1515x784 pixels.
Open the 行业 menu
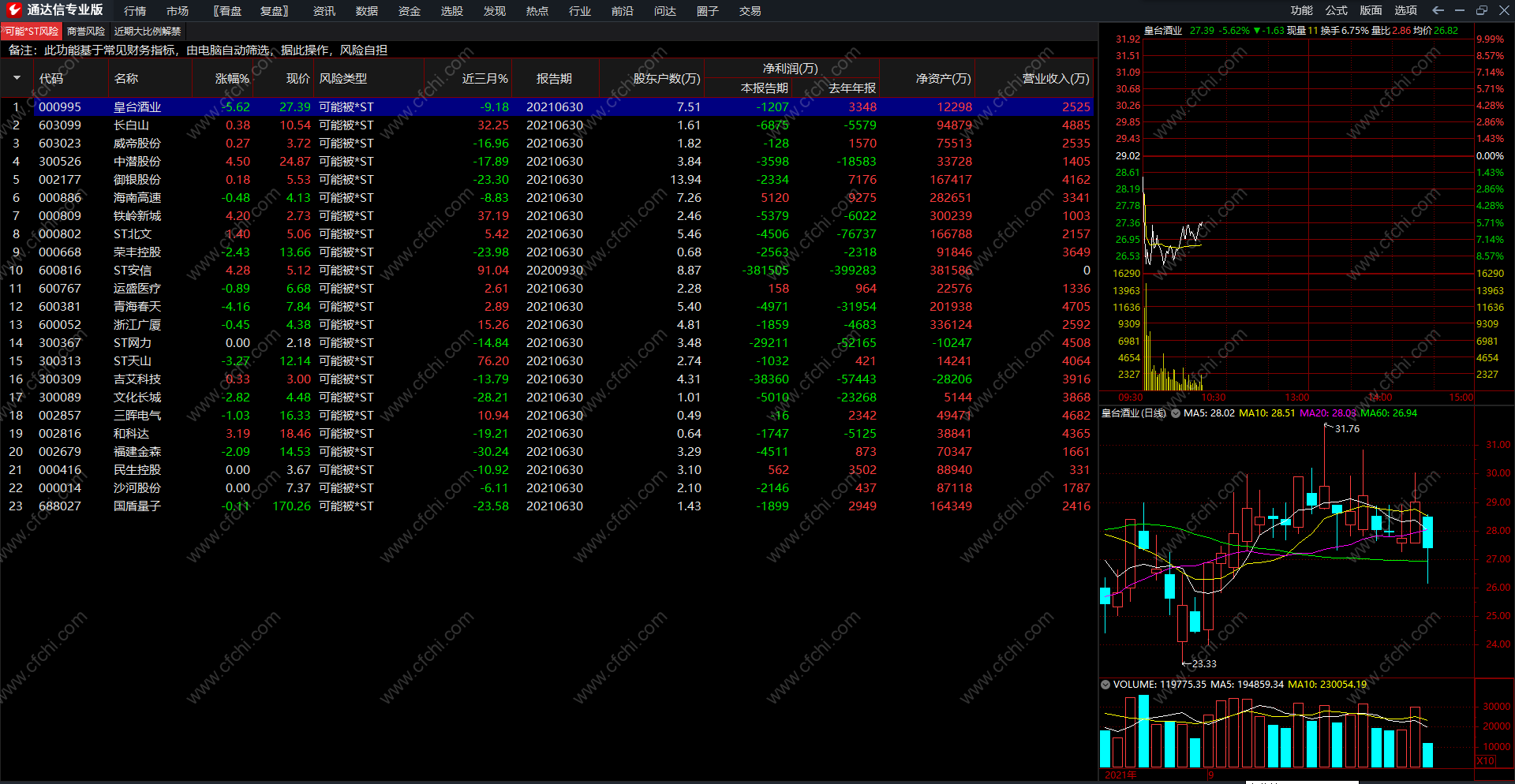coord(580,11)
